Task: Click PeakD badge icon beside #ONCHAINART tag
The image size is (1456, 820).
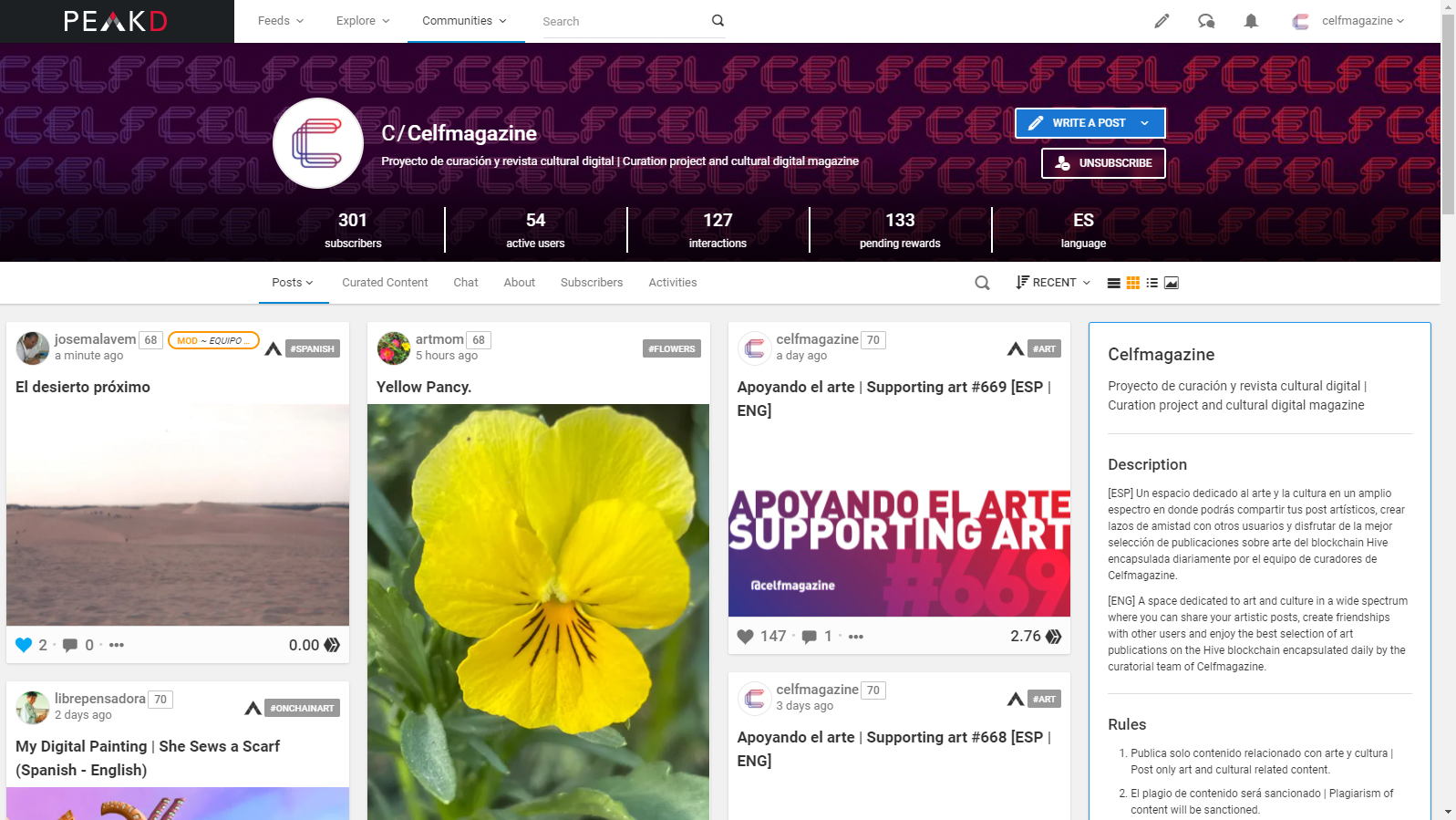Action: point(253,708)
